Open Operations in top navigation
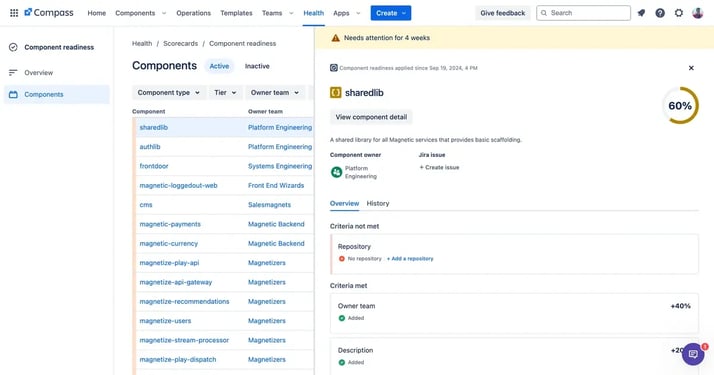Image resolution: width=714 pixels, height=375 pixels. click(194, 13)
